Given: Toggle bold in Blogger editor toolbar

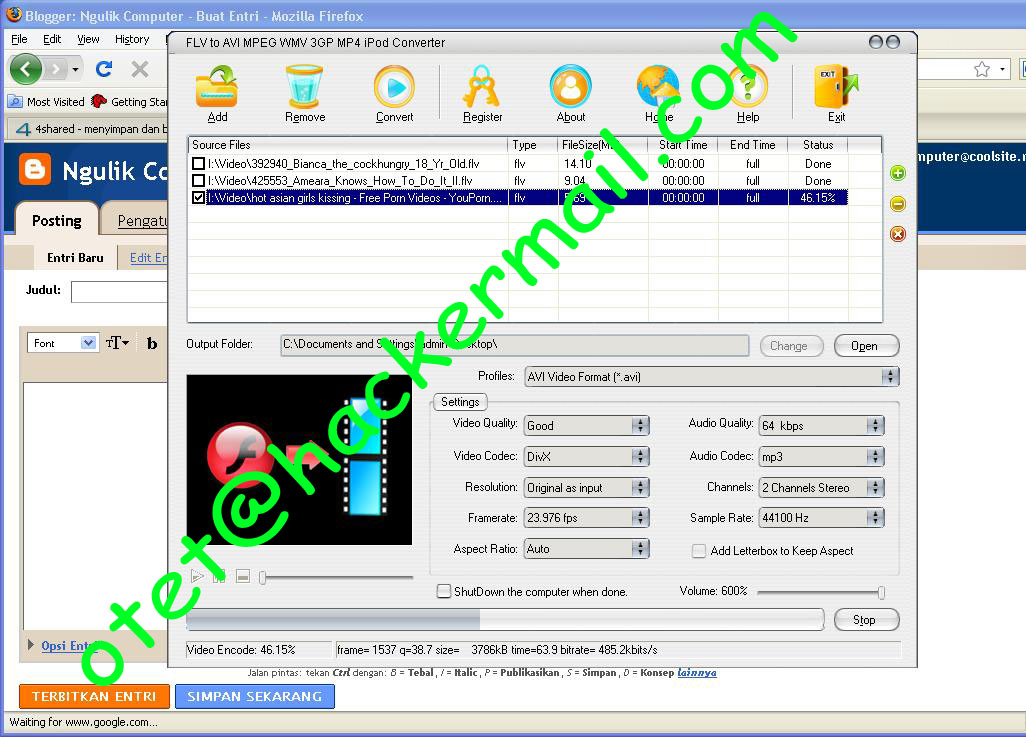Looking at the screenshot, I should pyautogui.click(x=152, y=343).
